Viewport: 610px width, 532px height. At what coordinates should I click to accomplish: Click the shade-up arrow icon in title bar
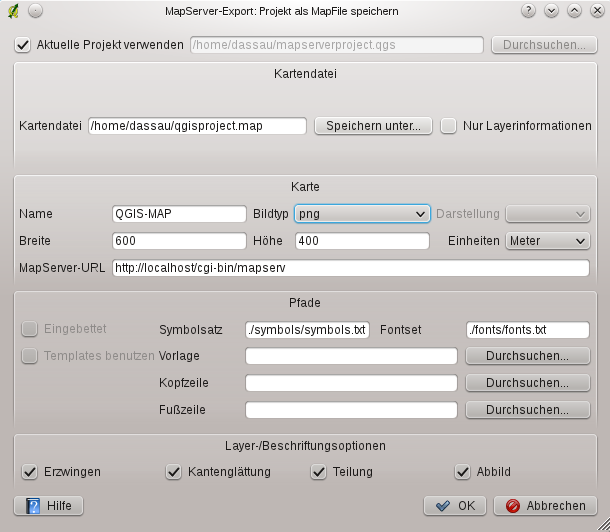pyautogui.click(x=574, y=10)
